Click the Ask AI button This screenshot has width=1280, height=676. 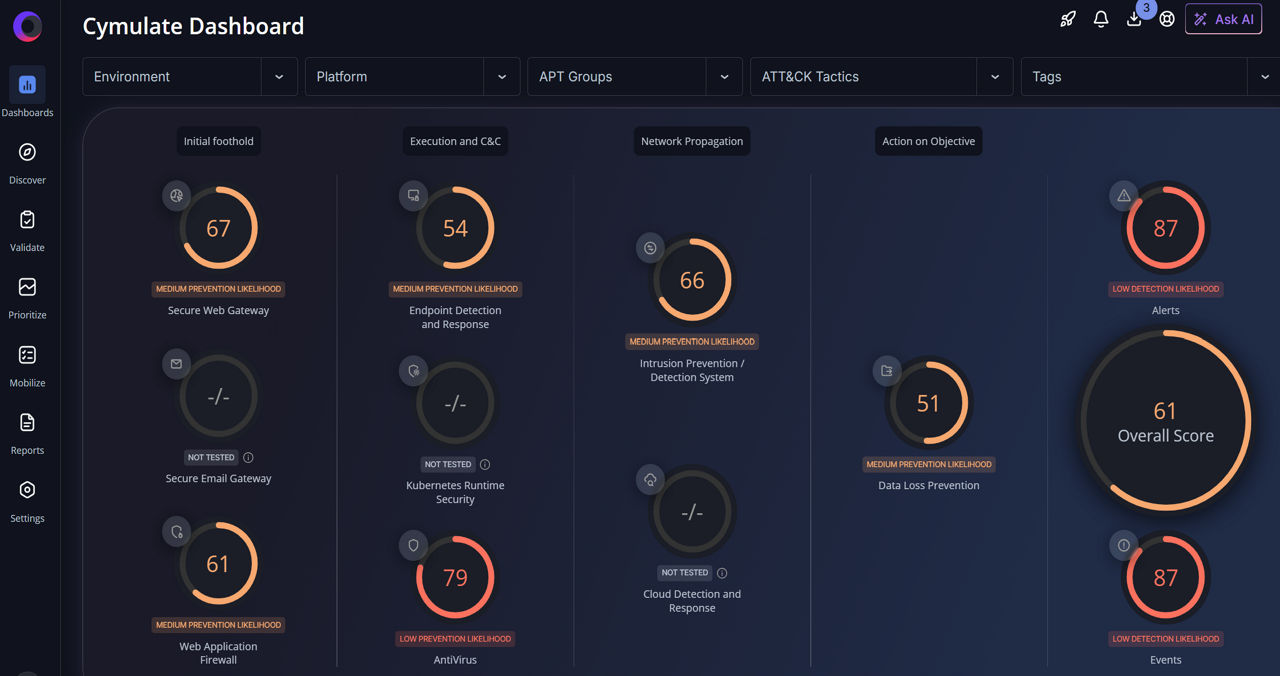[1223, 19]
